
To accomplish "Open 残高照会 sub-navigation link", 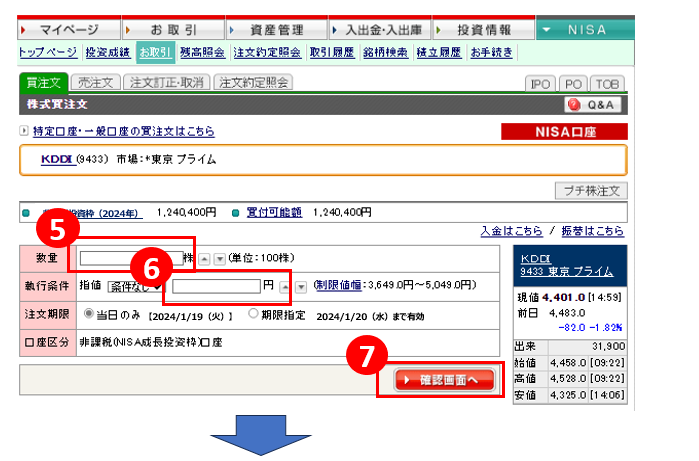I will point(202,53).
